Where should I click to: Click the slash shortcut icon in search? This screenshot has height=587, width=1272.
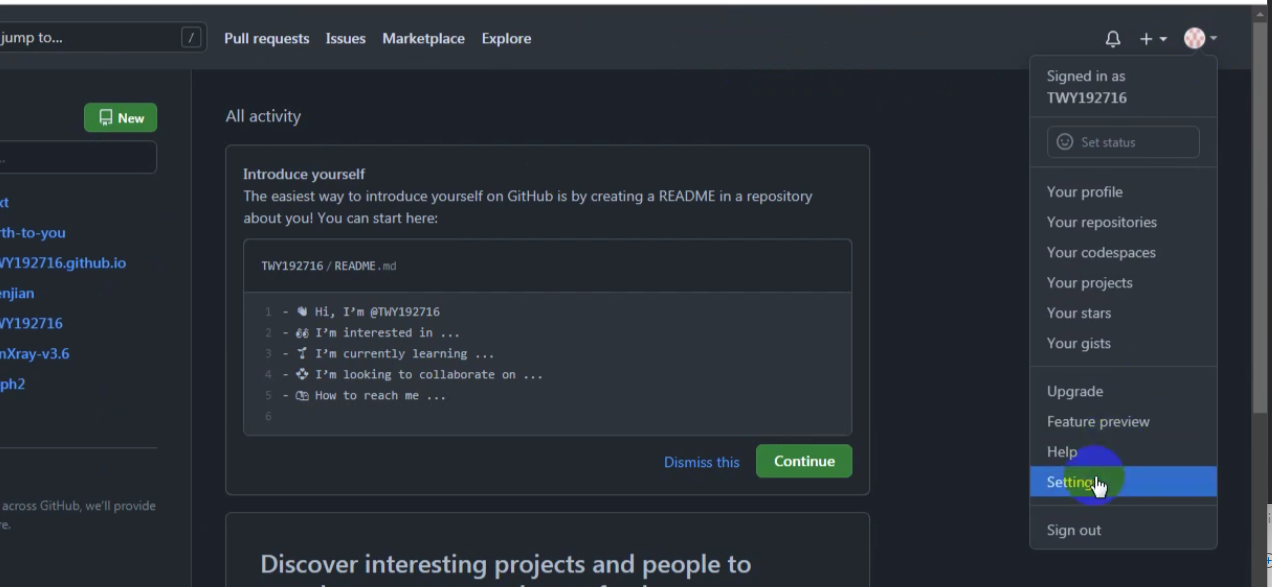190,38
